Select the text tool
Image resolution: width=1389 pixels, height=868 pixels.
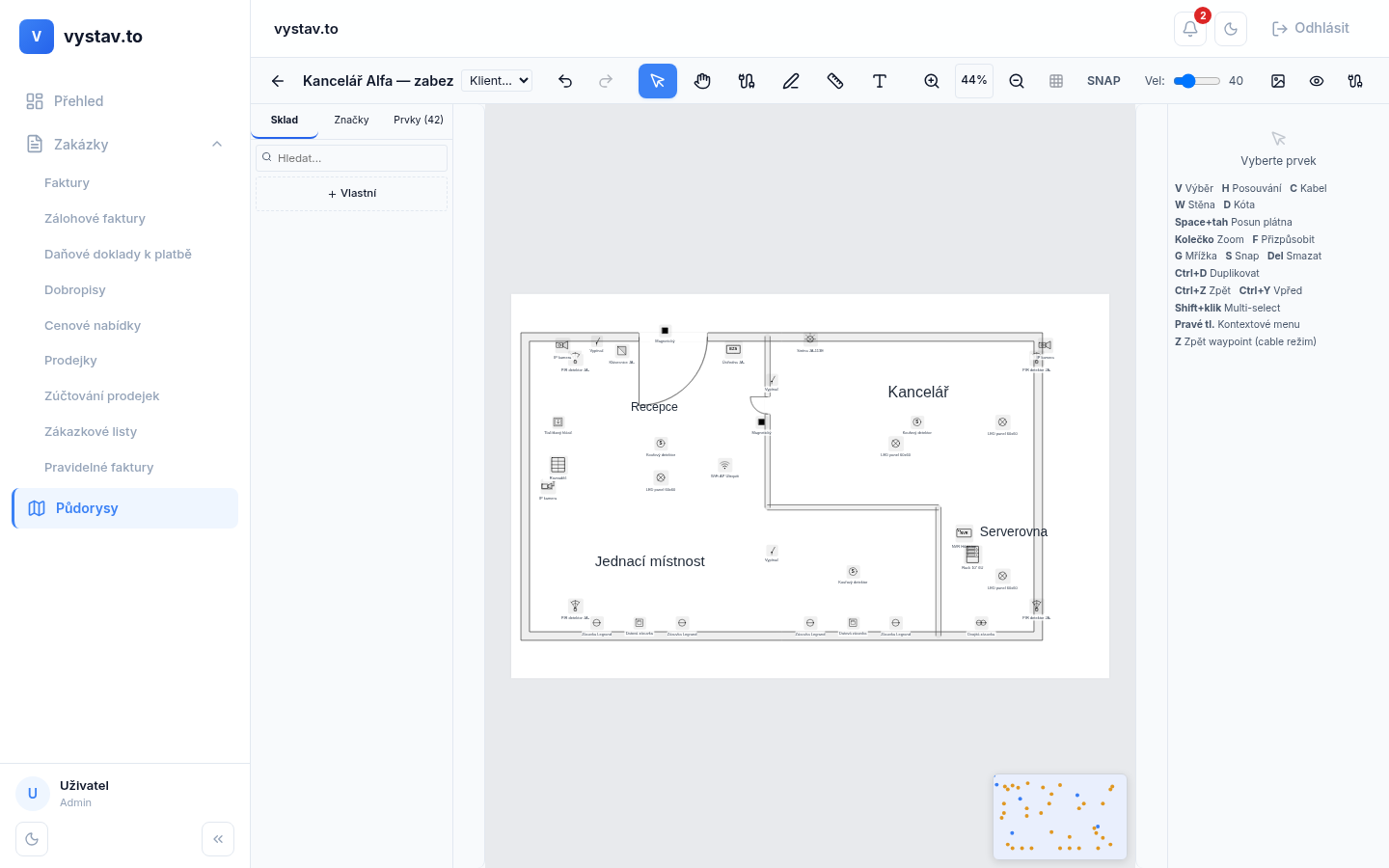coord(880,81)
